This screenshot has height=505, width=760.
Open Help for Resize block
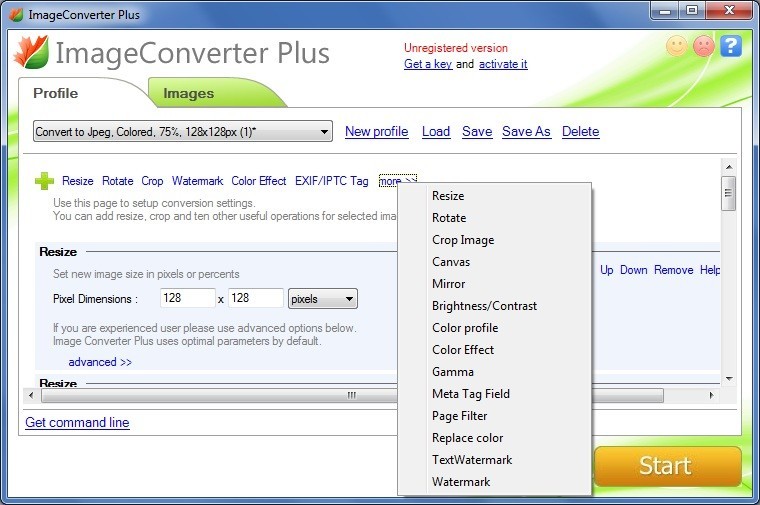point(710,270)
